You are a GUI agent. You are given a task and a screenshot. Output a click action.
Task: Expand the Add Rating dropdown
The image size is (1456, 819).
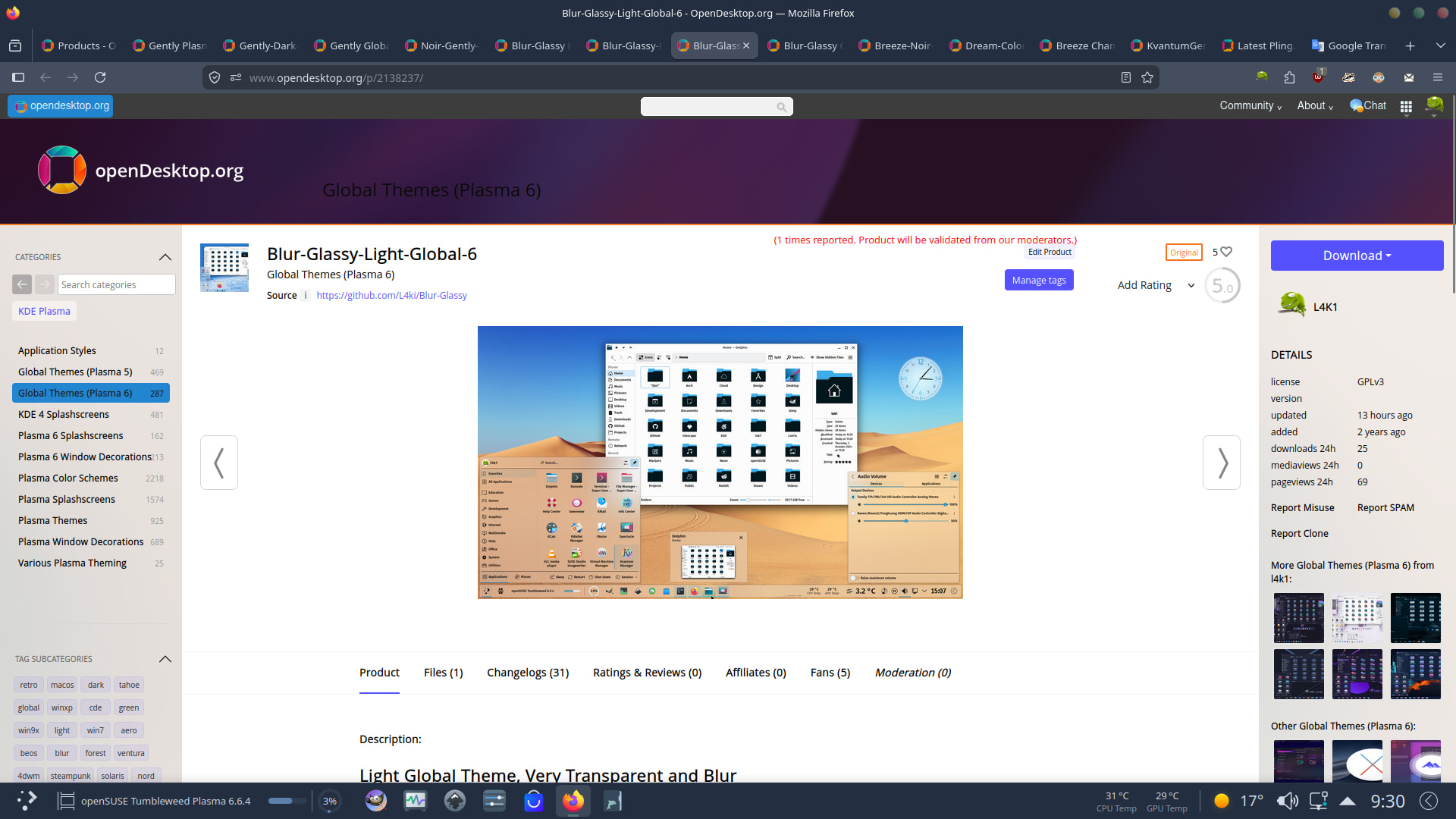1156,285
